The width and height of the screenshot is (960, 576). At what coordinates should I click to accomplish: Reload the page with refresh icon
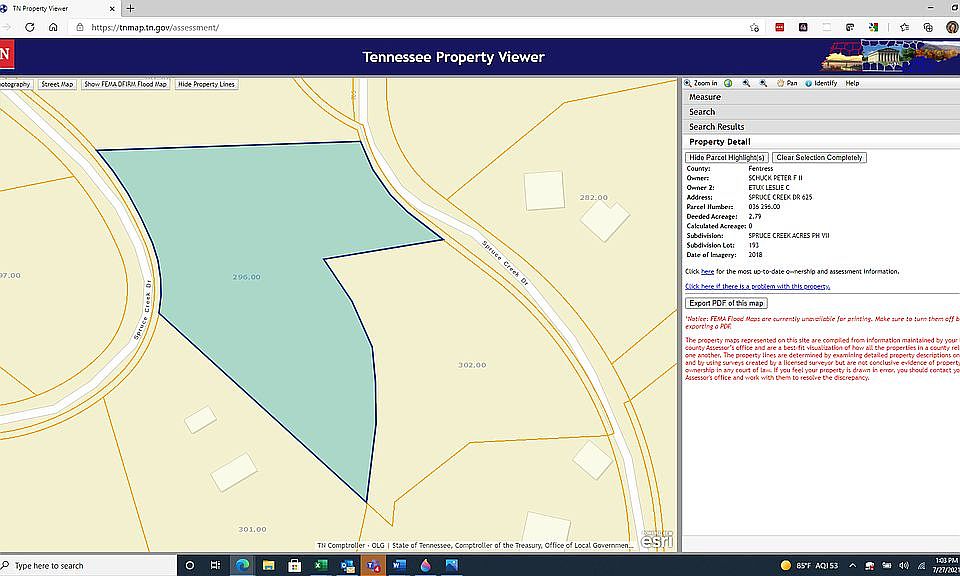29,28
